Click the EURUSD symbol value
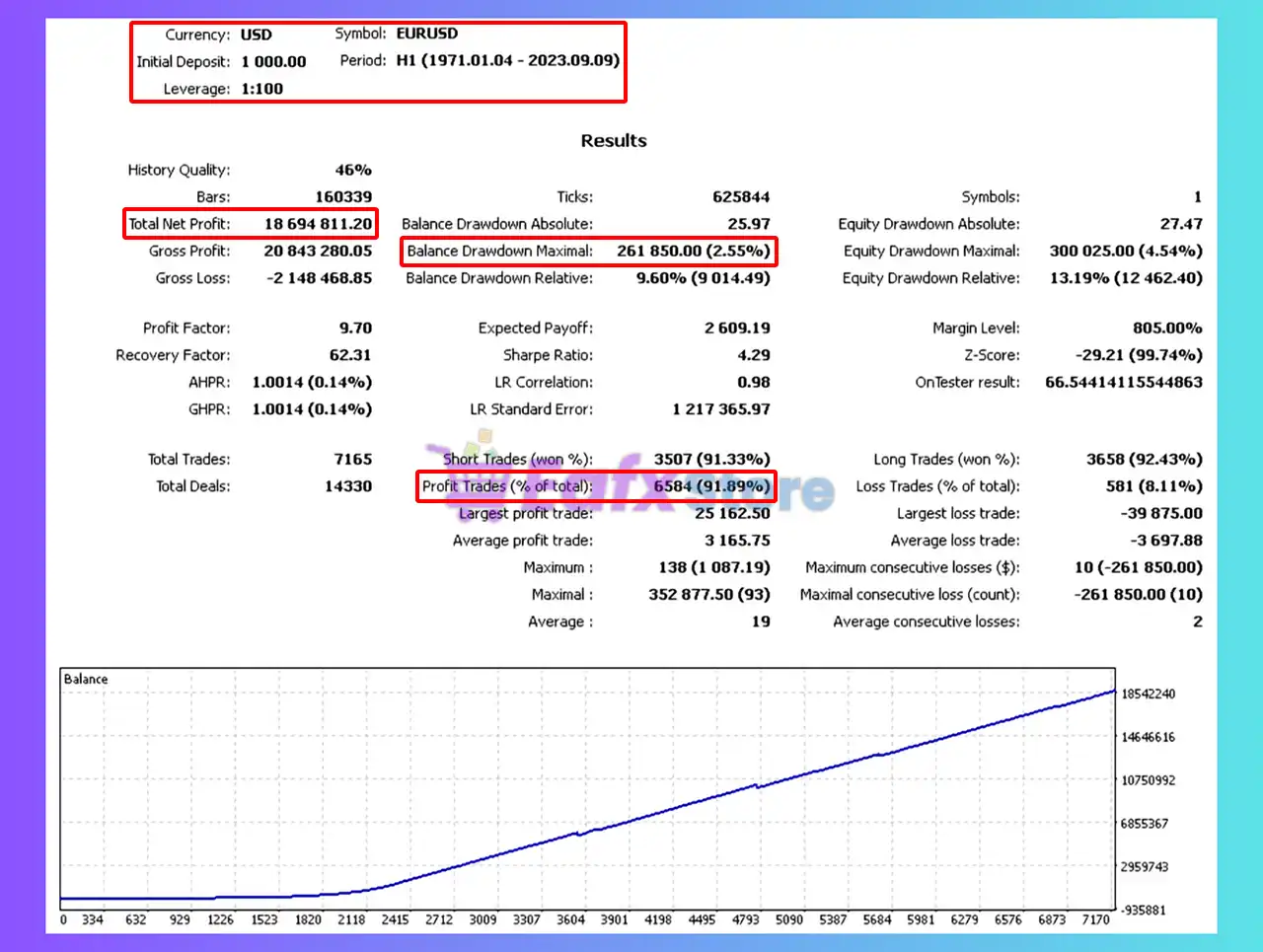The image size is (1263, 952). coord(426,34)
